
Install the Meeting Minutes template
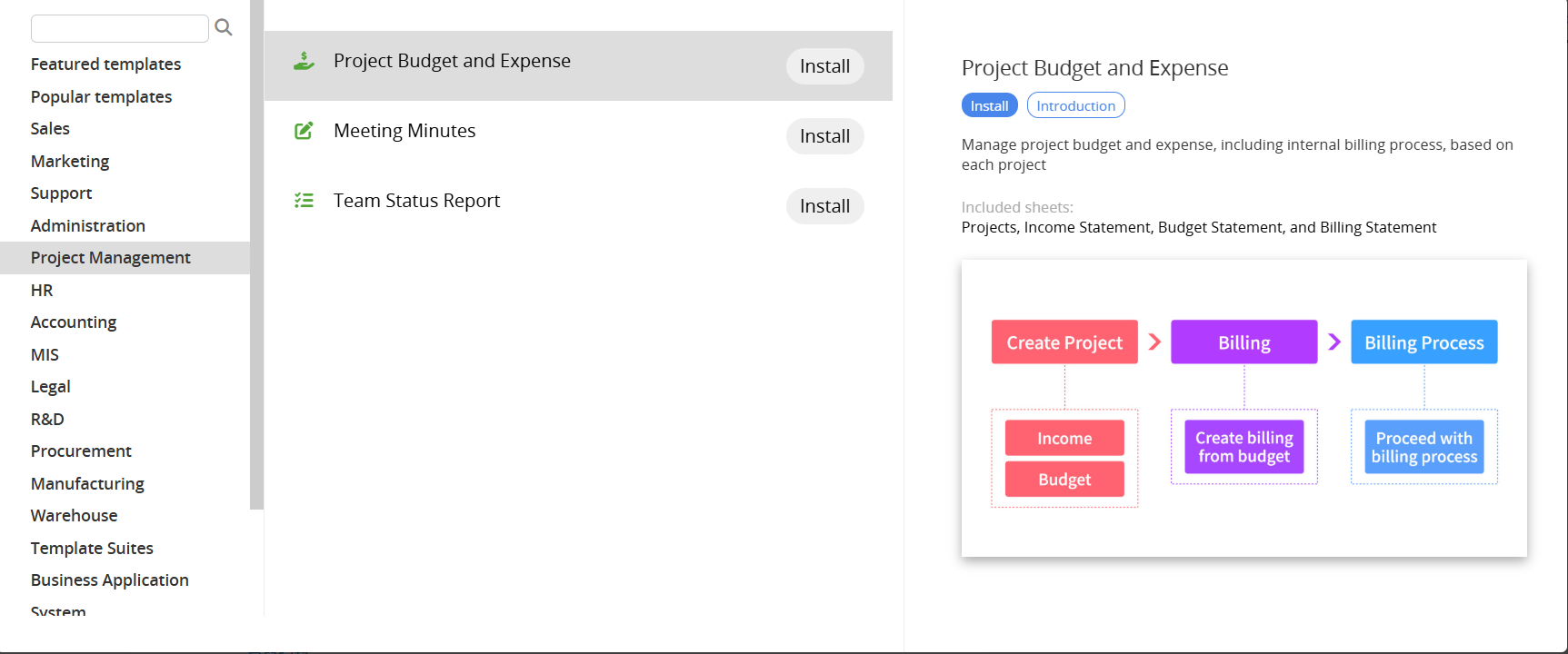point(824,136)
